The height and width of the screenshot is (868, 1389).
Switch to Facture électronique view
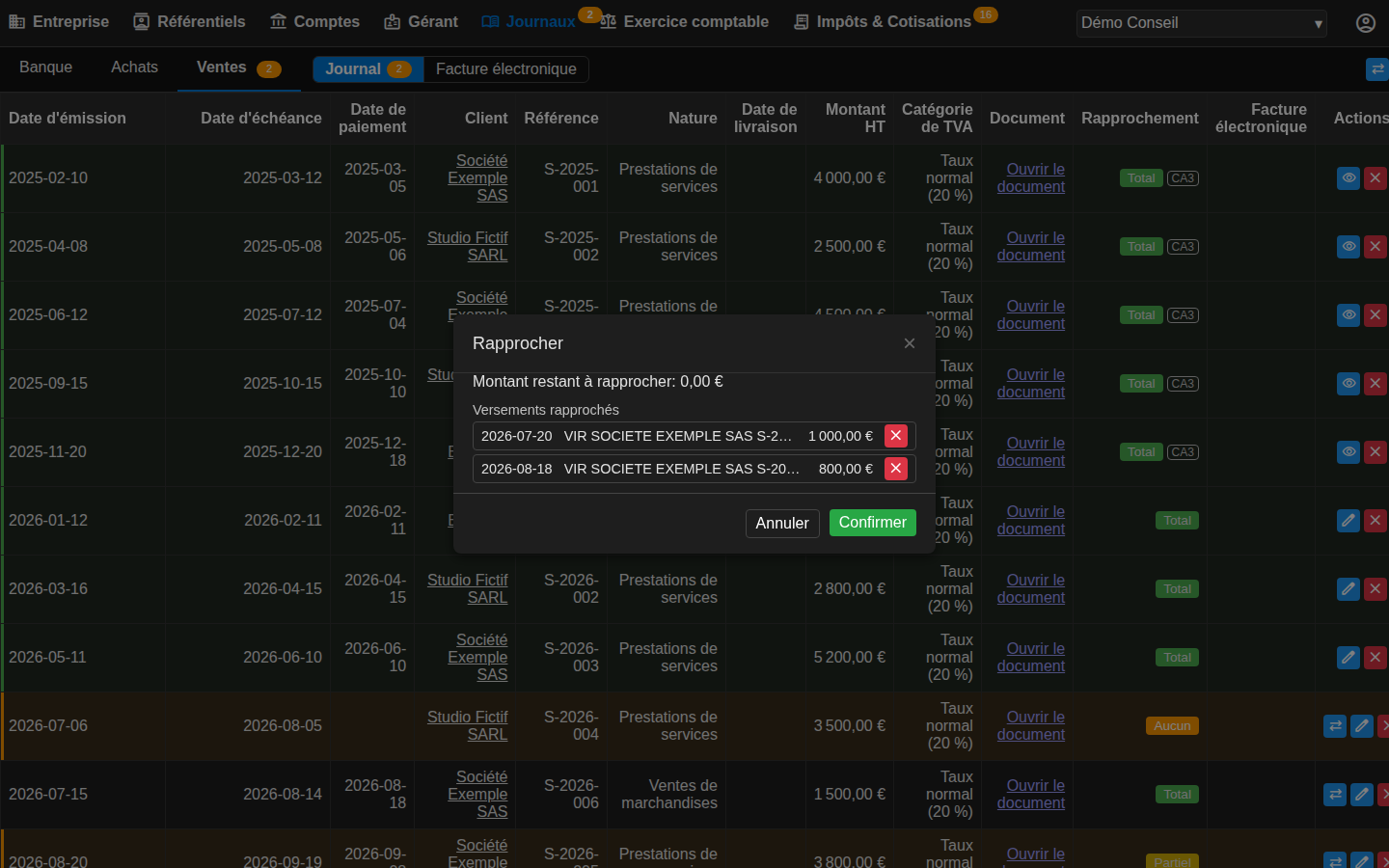coord(506,69)
